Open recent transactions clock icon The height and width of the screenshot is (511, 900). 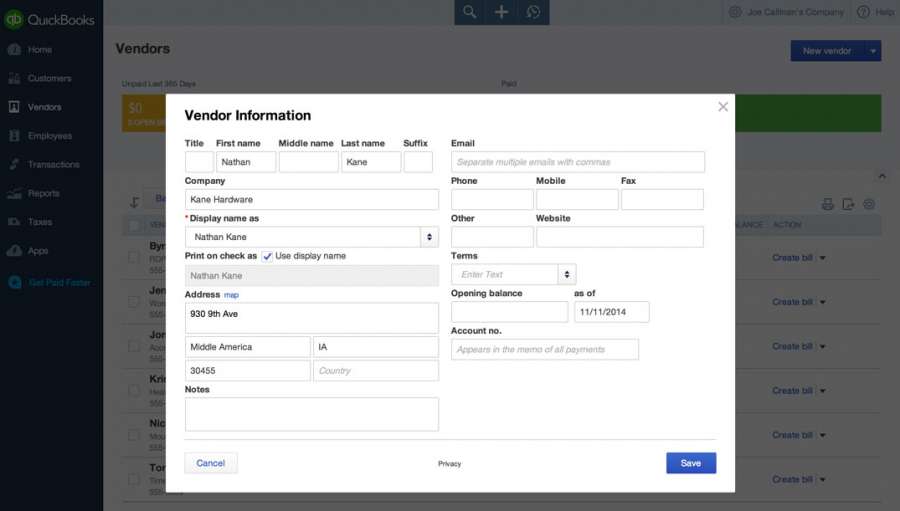coord(533,11)
